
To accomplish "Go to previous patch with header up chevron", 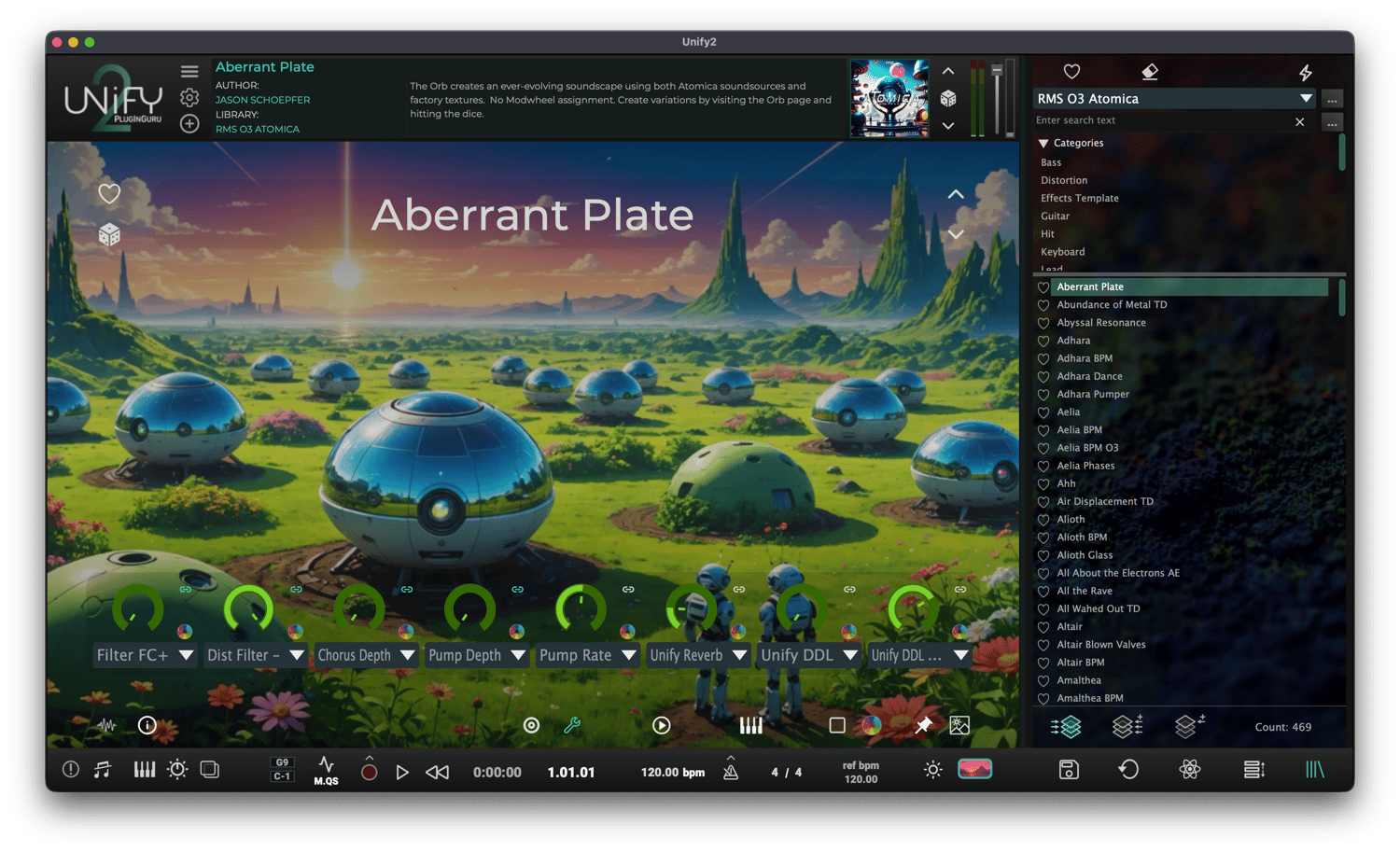I will [x=948, y=71].
